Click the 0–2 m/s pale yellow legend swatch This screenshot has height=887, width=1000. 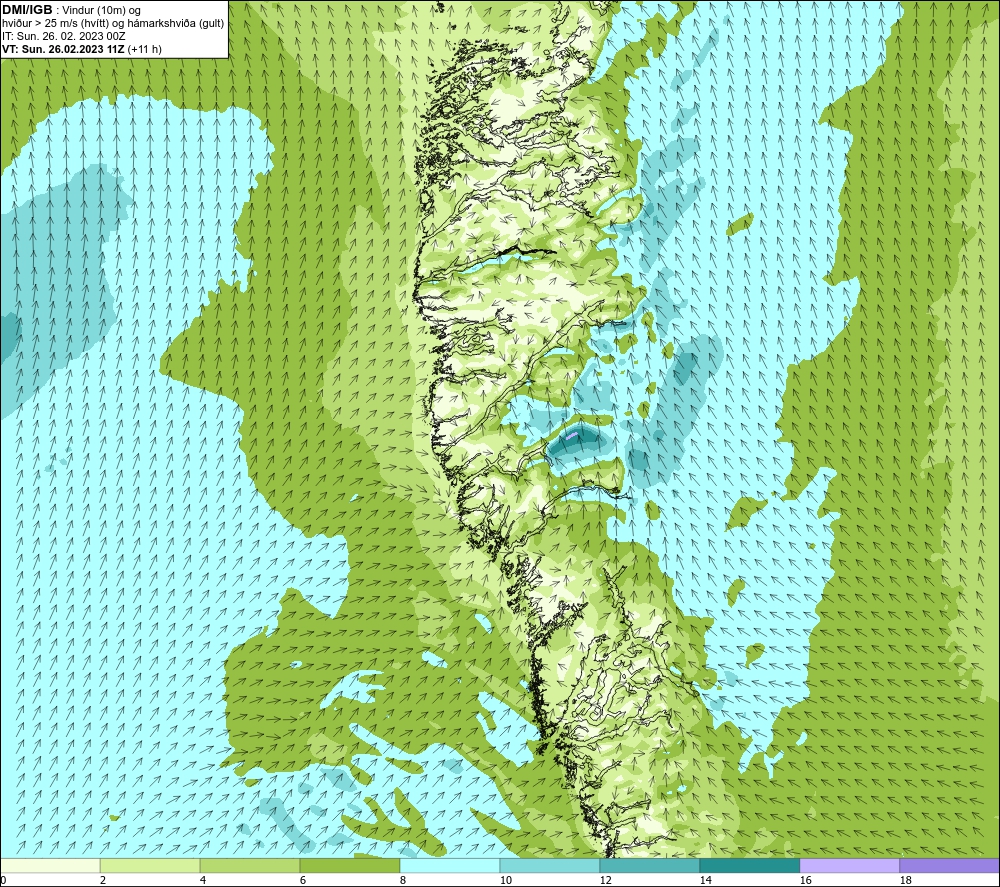point(50,865)
